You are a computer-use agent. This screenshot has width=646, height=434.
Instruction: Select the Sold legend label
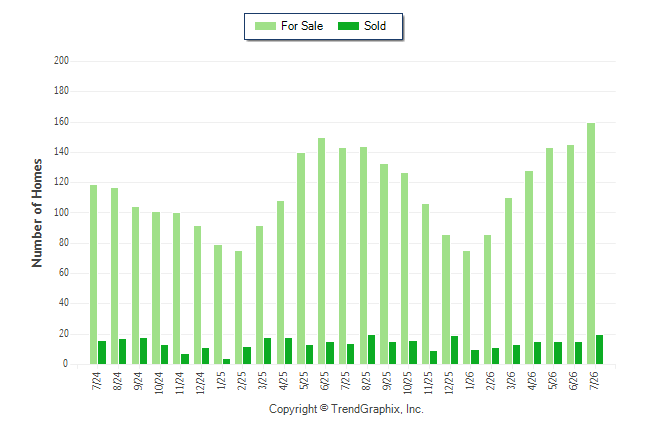pyautogui.click(x=375, y=26)
